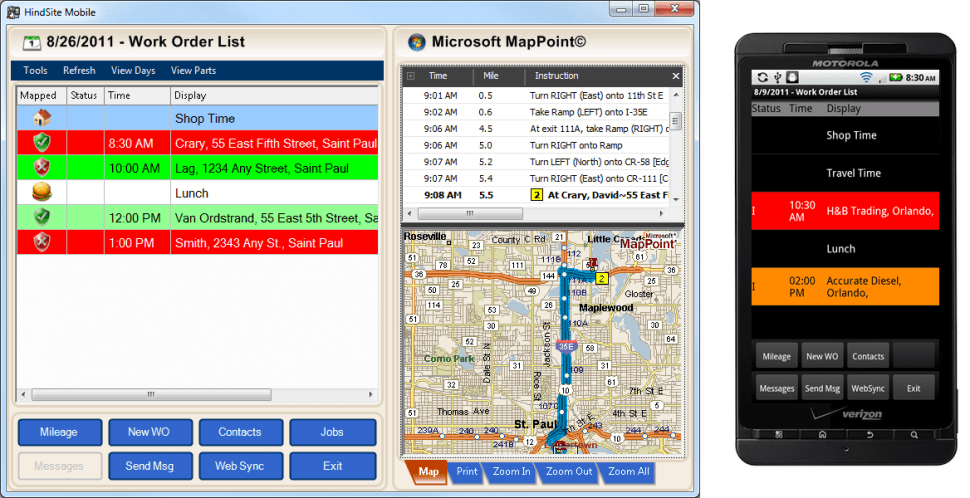This screenshot has height=498, width=970.
Task: Select Crary, 55 East Fifth Street work order
Action: [197, 143]
